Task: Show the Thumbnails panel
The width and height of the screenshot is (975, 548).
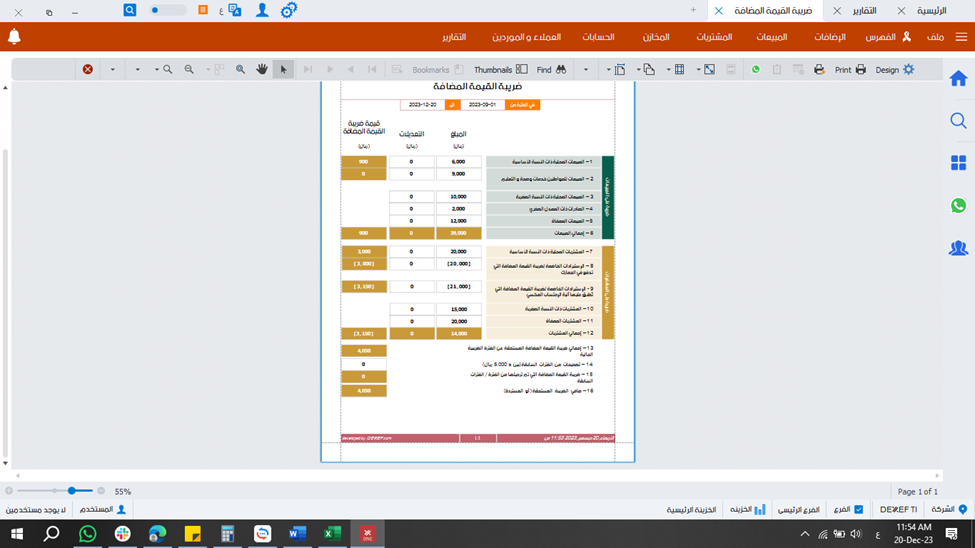Action: (501, 70)
